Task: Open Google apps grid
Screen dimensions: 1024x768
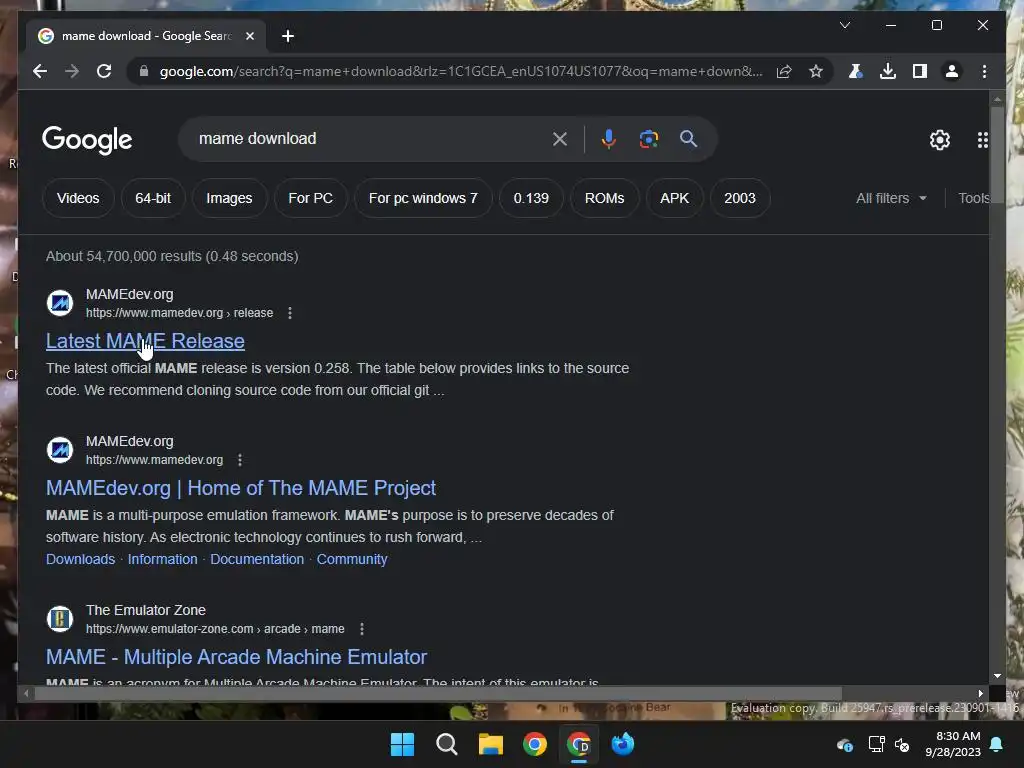Action: tap(982, 139)
